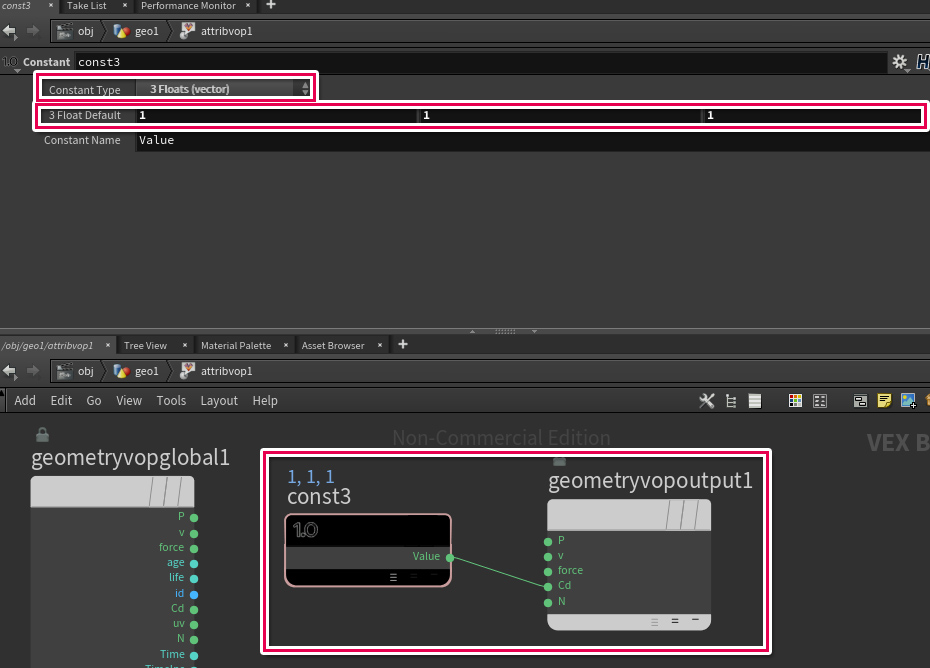
Task: Toggle the tree view sidebar icon
Action: tap(731, 401)
